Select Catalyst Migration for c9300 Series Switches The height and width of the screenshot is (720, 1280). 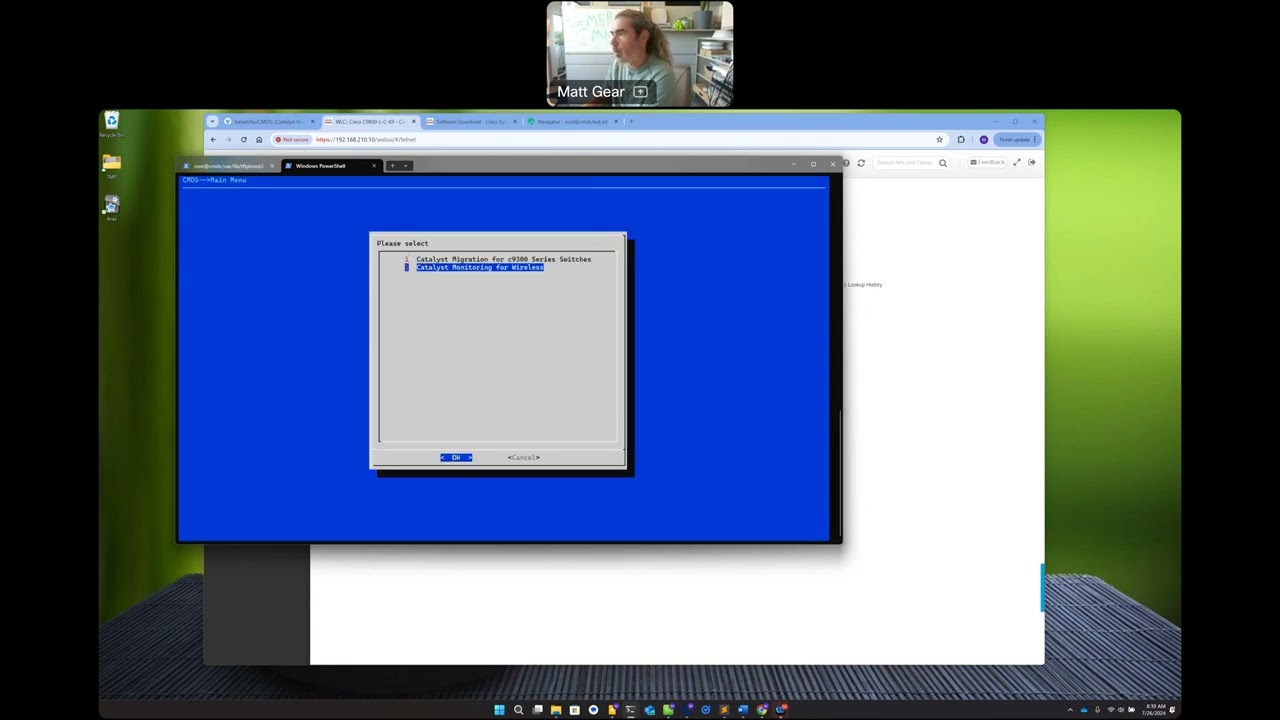(503, 259)
